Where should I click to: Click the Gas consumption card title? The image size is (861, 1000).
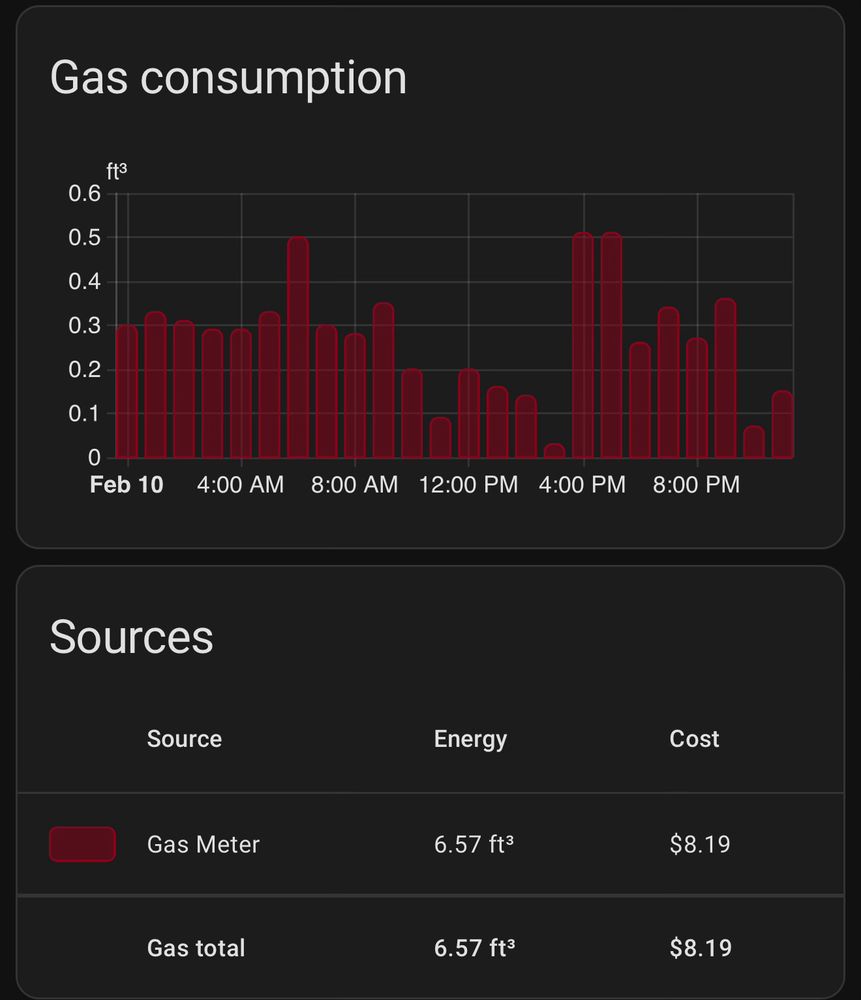(x=228, y=78)
